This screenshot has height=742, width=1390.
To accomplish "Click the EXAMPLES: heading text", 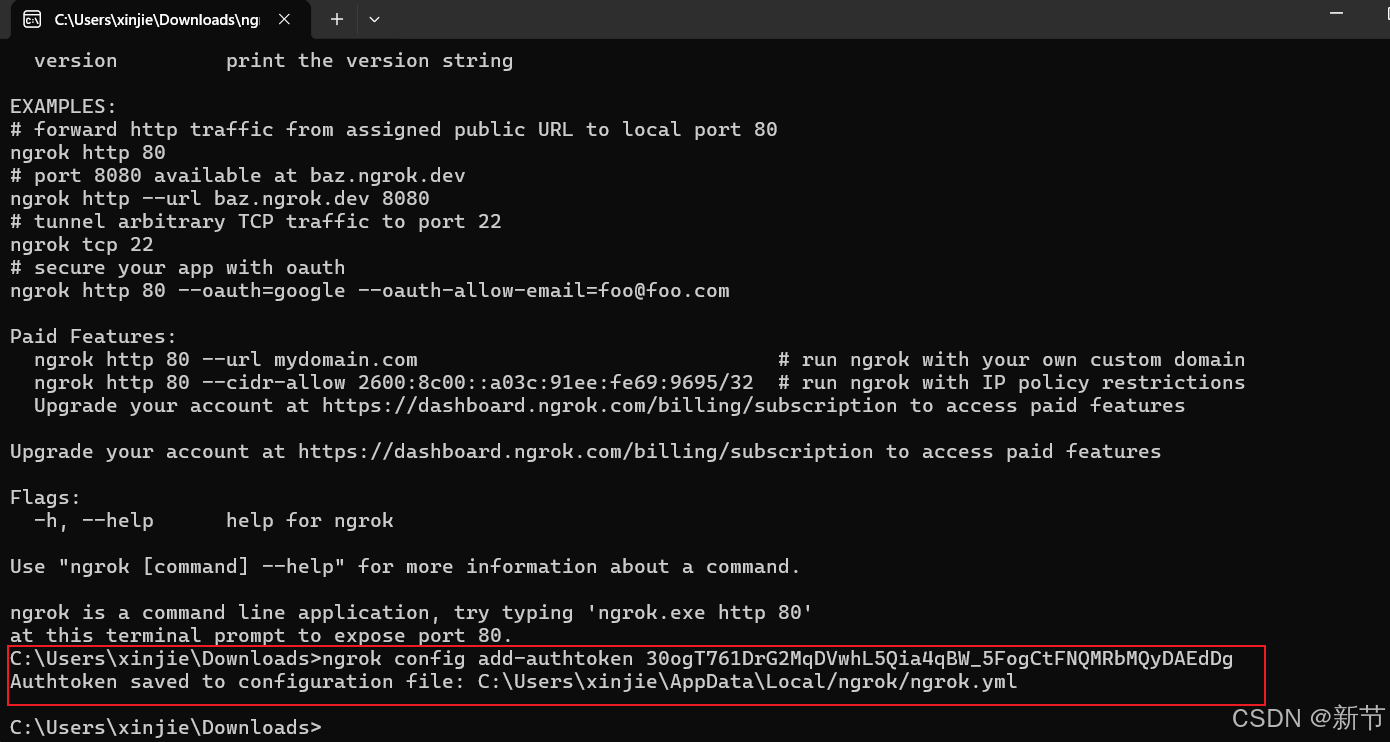I will pyautogui.click(x=64, y=107).
